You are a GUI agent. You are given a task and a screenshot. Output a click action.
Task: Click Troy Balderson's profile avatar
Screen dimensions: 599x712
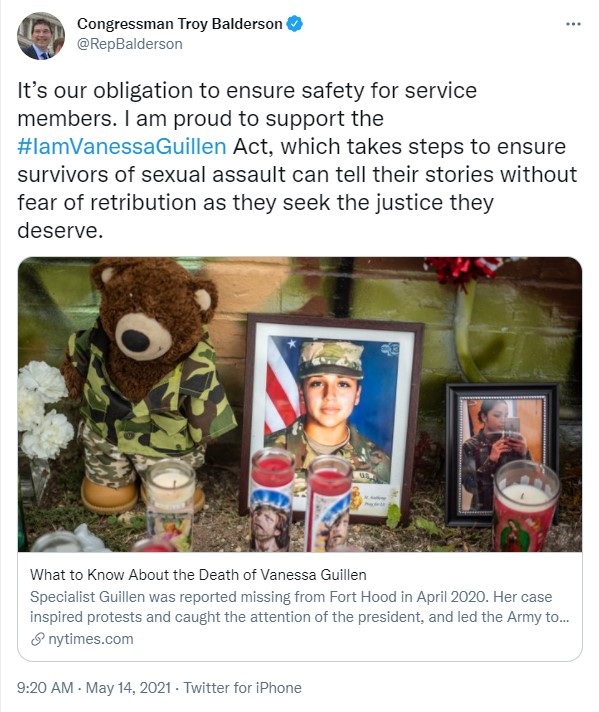point(41,36)
